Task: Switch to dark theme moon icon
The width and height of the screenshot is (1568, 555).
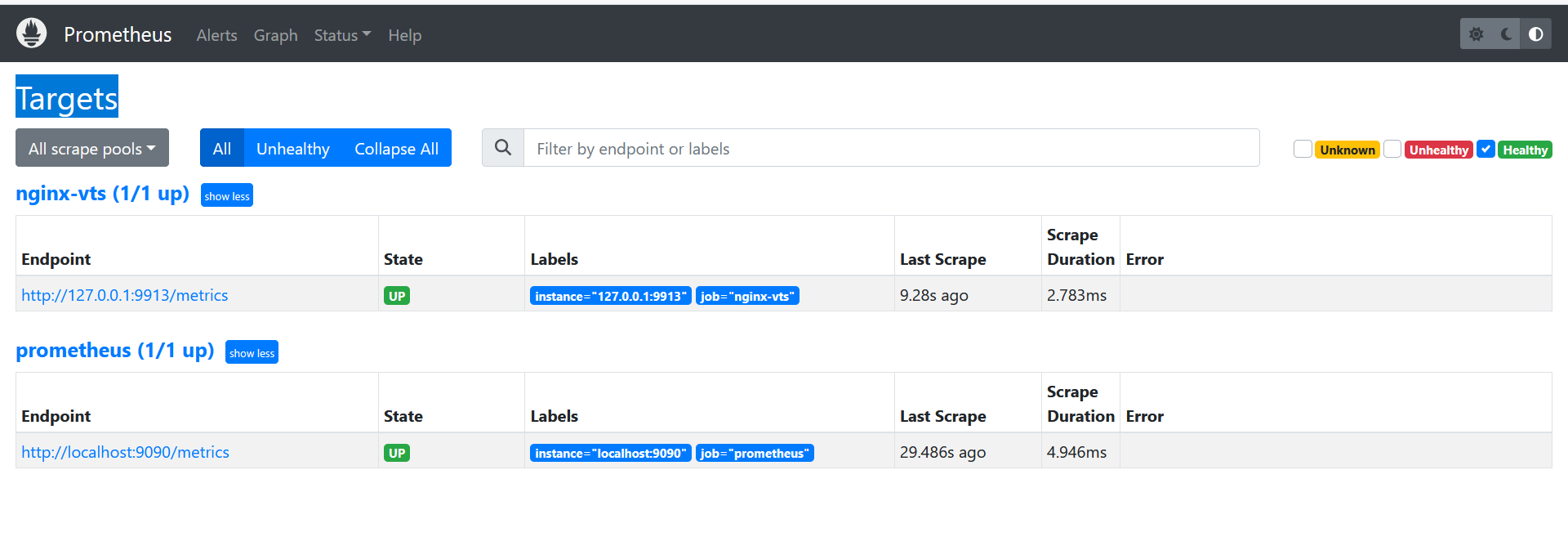Action: click(1506, 34)
